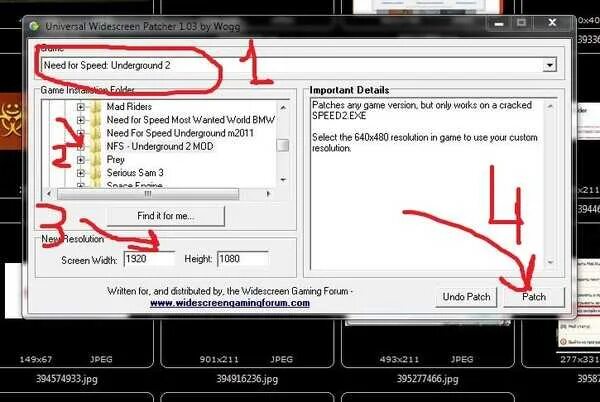This screenshot has height=402, width=600.
Task: Select 395277466.jpg thumbnail in background viewer
Action: pyautogui.click(x=427, y=344)
